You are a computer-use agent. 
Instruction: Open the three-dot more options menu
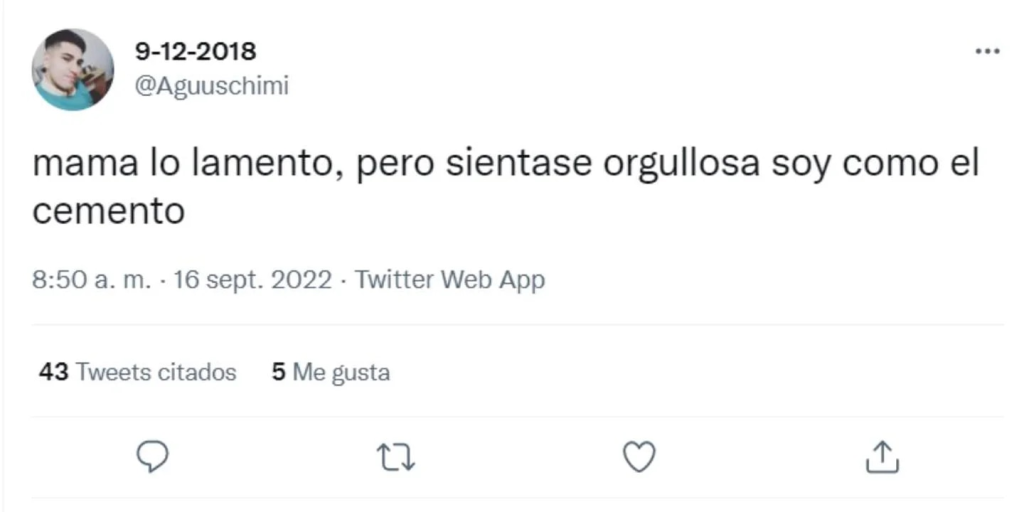coord(987,51)
